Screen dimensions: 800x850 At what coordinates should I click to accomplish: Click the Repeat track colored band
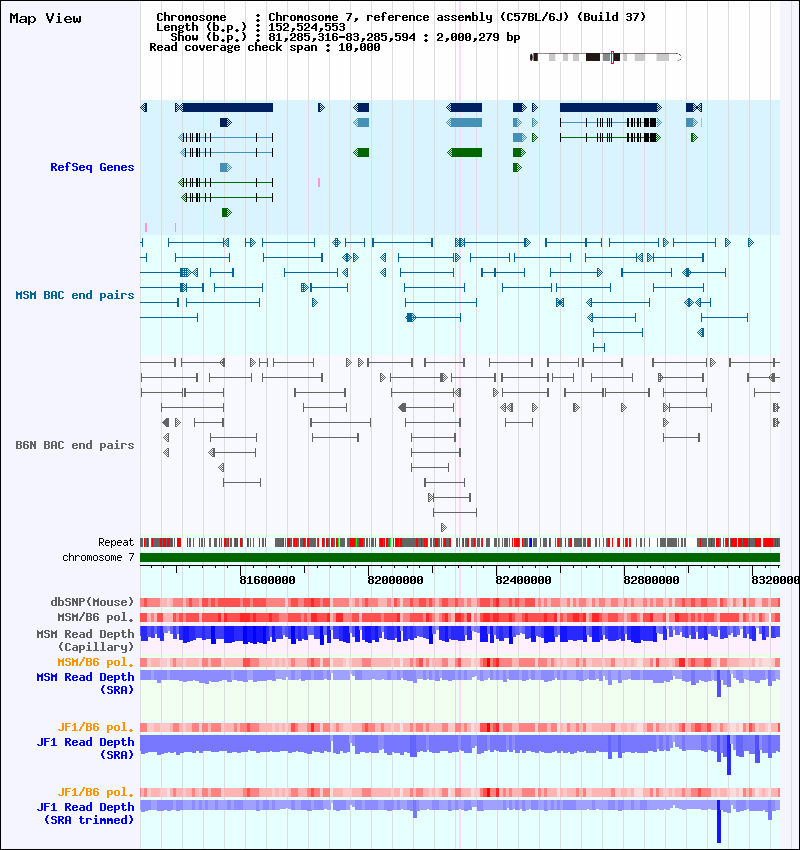pos(460,542)
